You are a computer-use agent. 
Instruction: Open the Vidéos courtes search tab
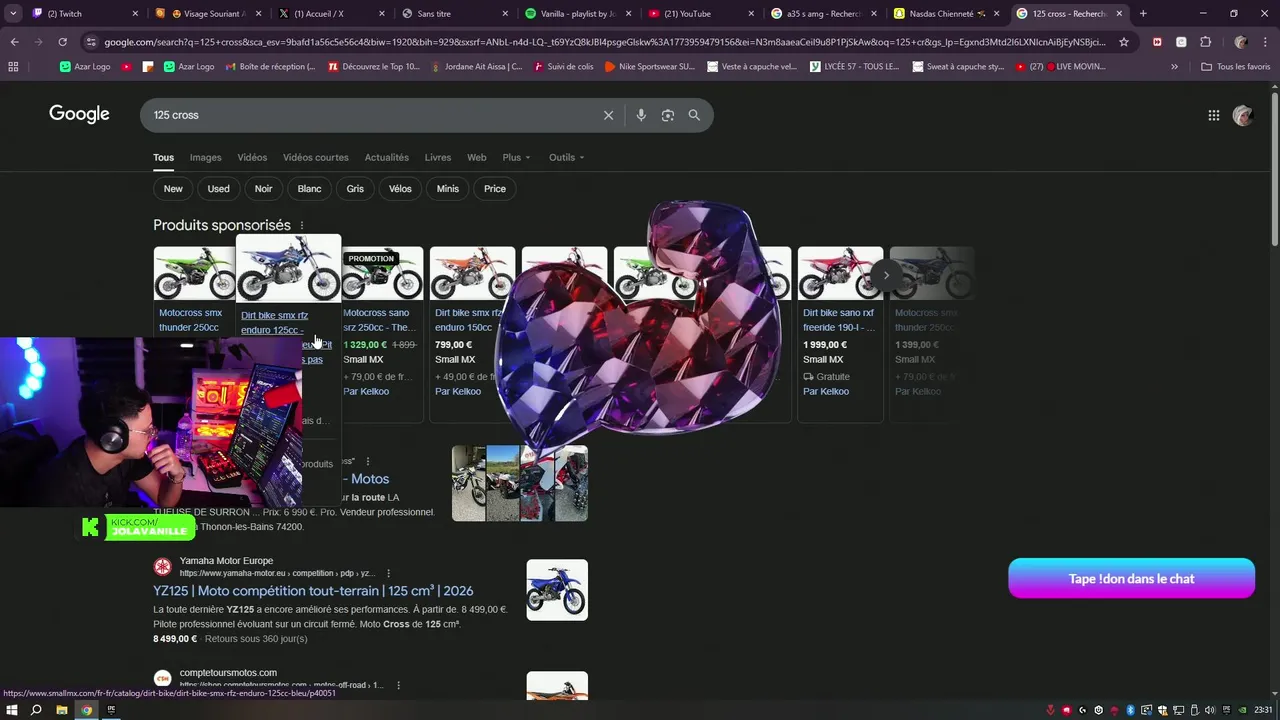point(315,157)
